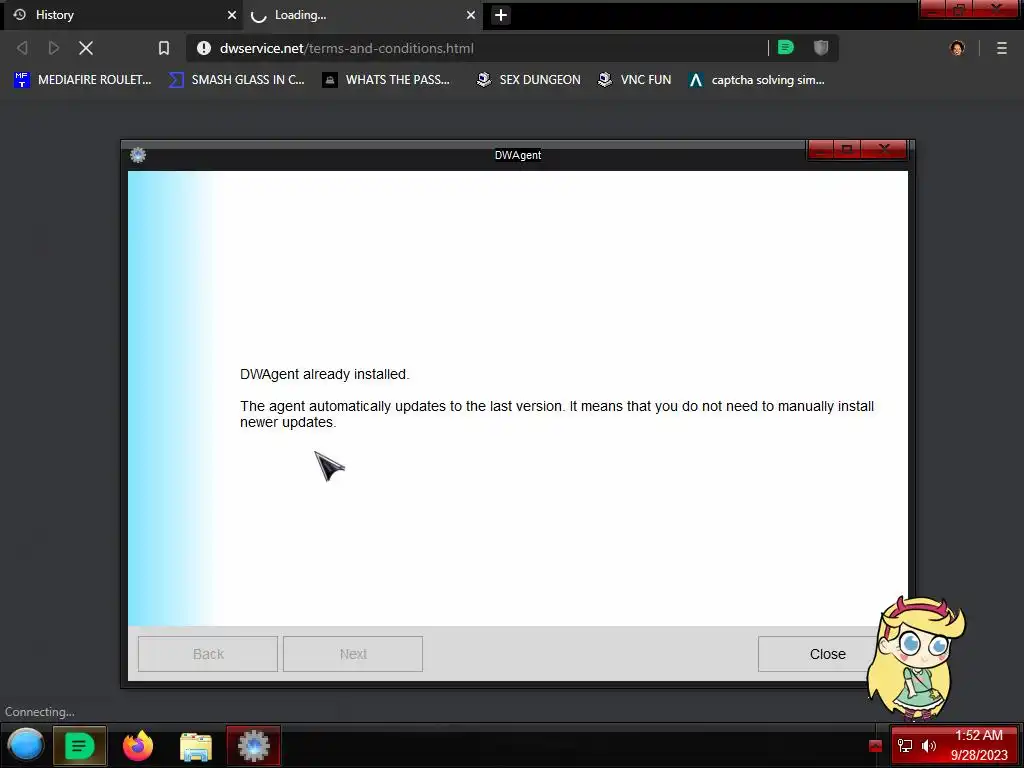This screenshot has width=1024, height=768.
Task: Click the Back button in DWAgent
Action: (208, 654)
